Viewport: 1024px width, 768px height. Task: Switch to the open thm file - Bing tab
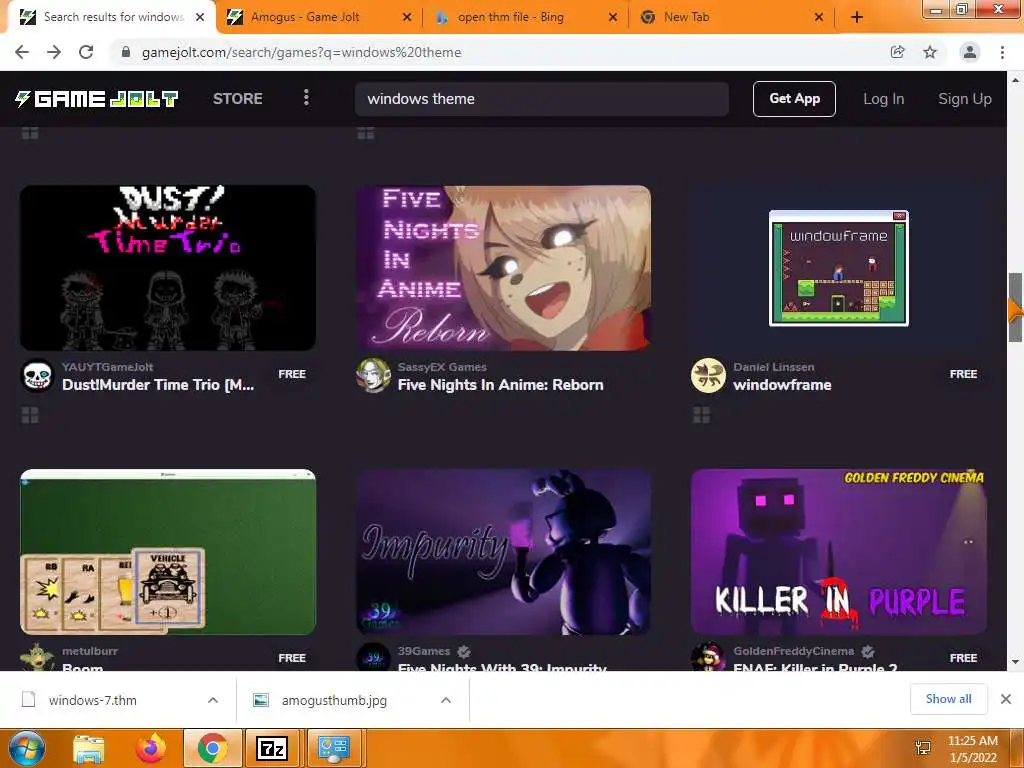pos(525,17)
